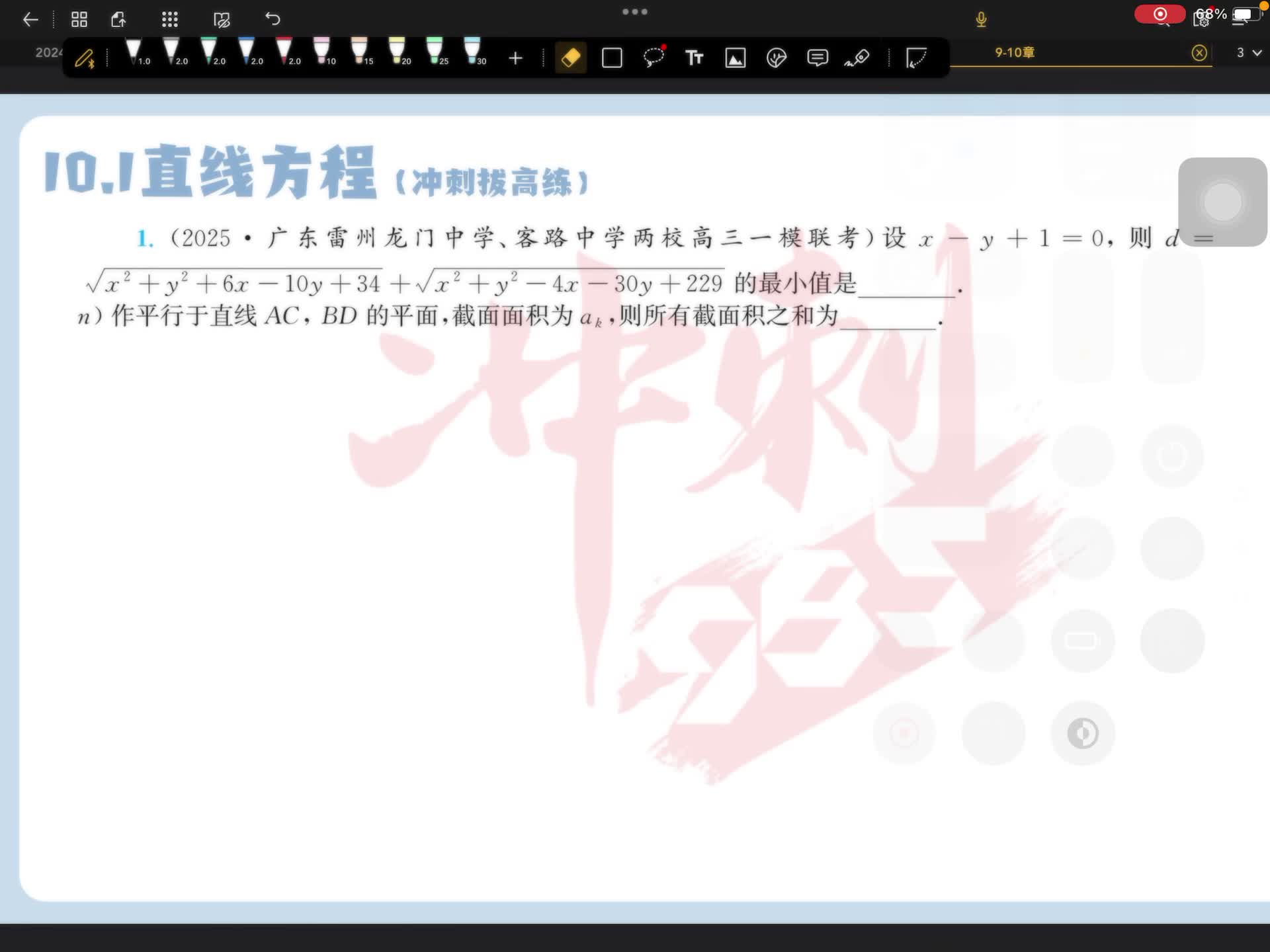Select the eraser tool
1270x952 pixels.
[571, 58]
